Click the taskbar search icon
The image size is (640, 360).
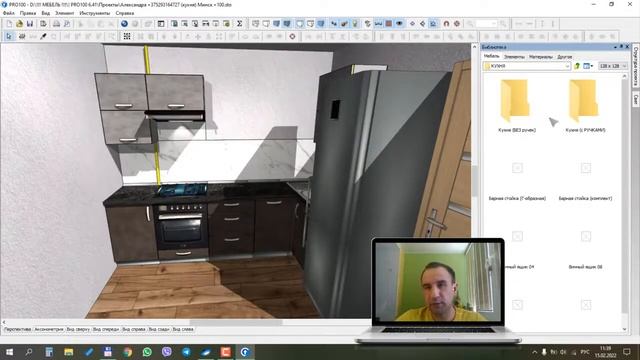click(29, 352)
